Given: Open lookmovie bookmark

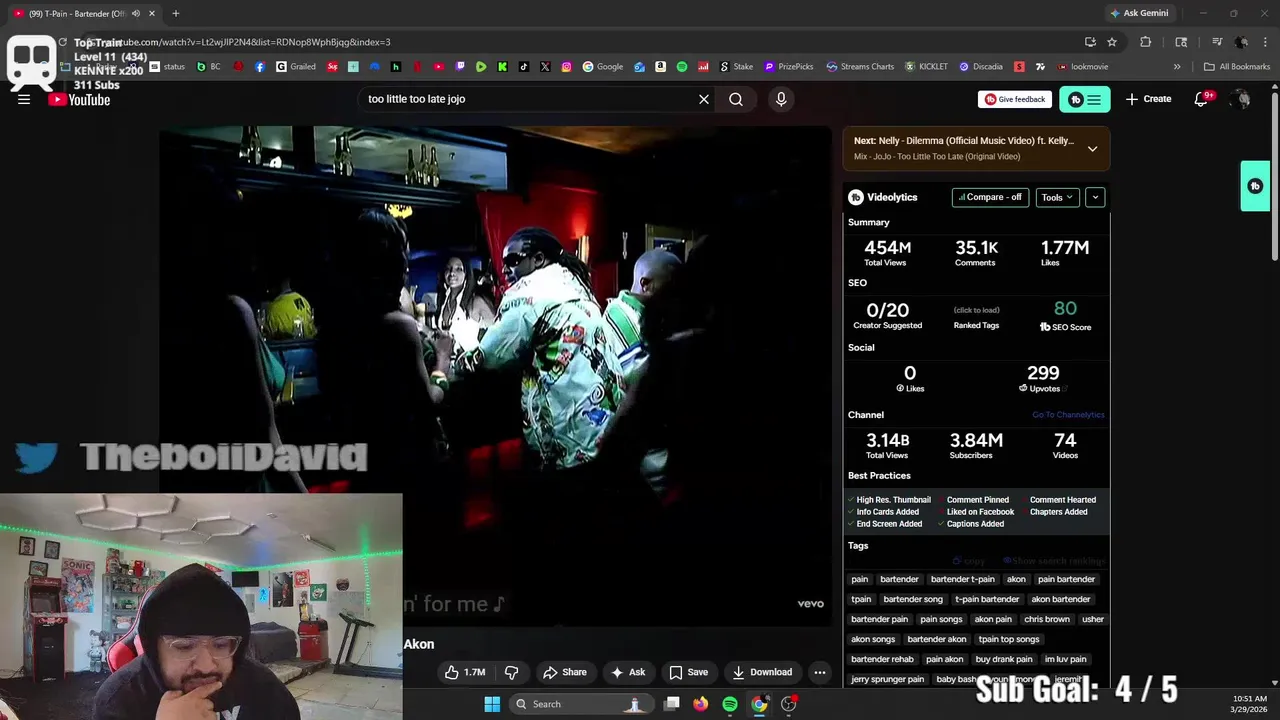Looking at the screenshot, I should click(x=1083, y=67).
